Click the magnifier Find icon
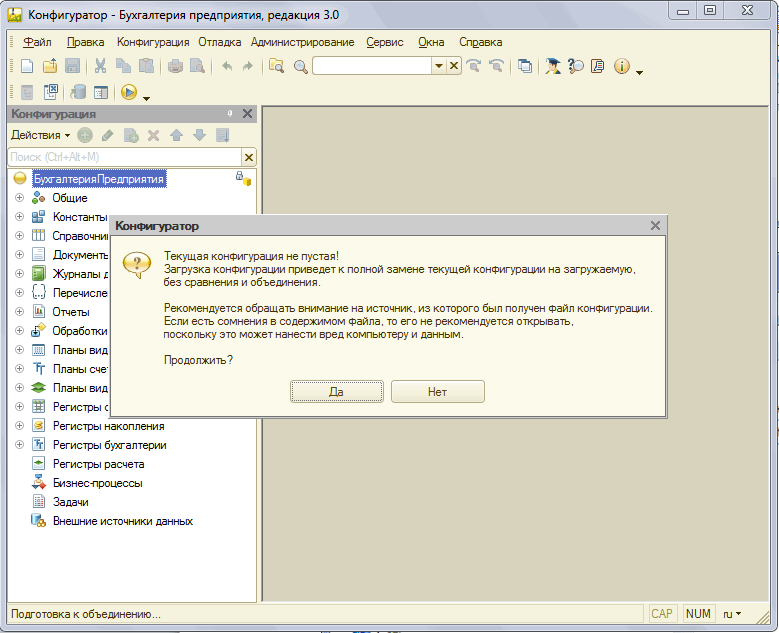The height and width of the screenshot is (633, 779). coord(301,66)
